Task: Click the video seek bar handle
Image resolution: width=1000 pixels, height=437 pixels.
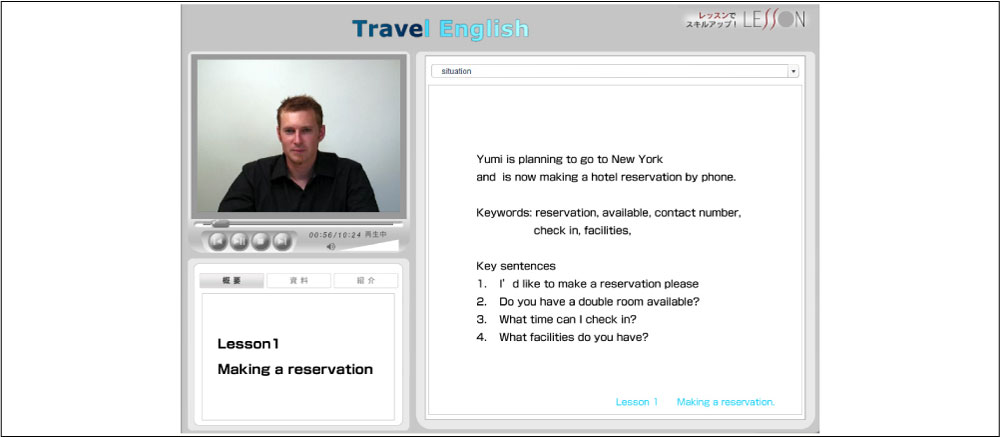Action: pos(220,224)
